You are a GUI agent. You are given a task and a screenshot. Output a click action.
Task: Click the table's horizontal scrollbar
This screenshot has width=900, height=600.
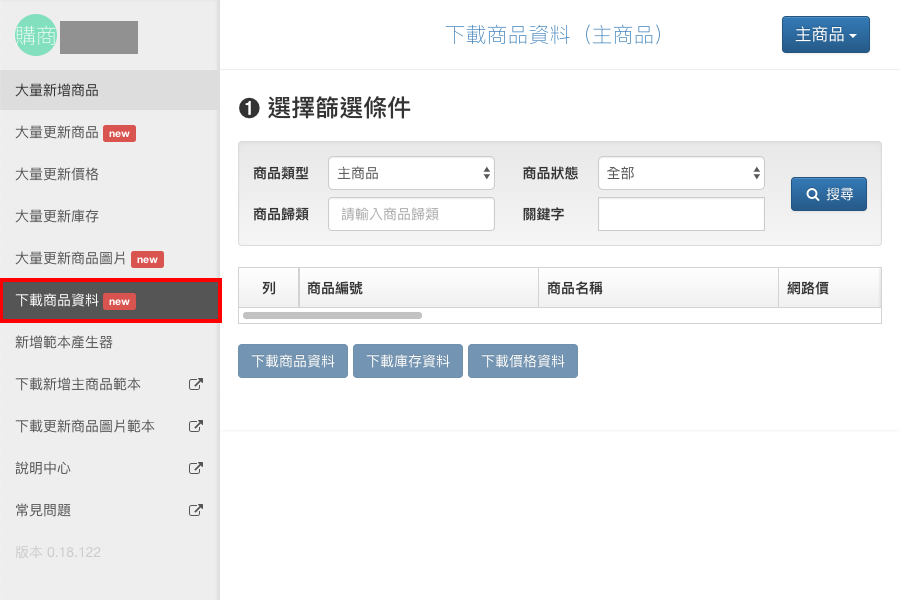[x=332, y=315]
